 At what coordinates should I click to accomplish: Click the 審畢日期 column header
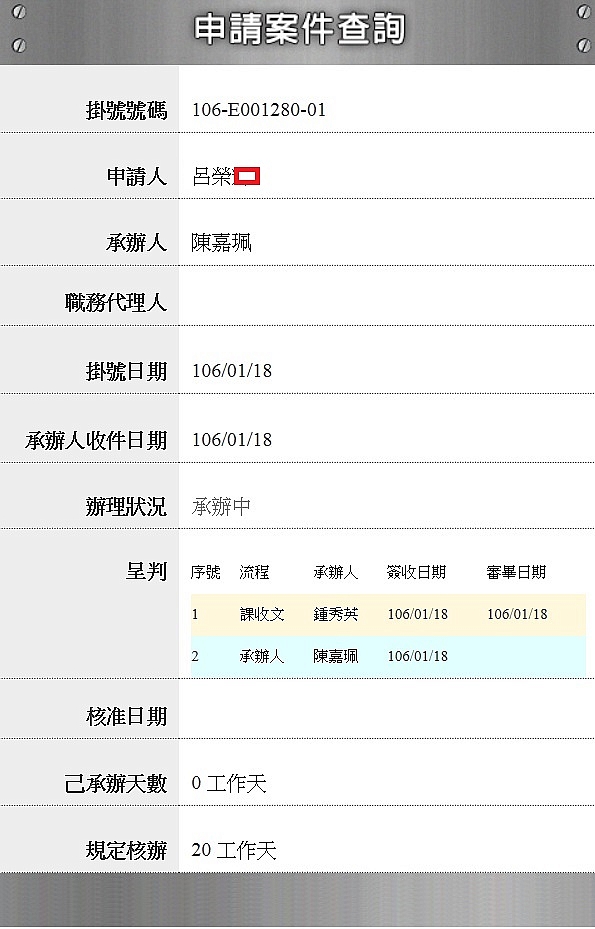516,572
